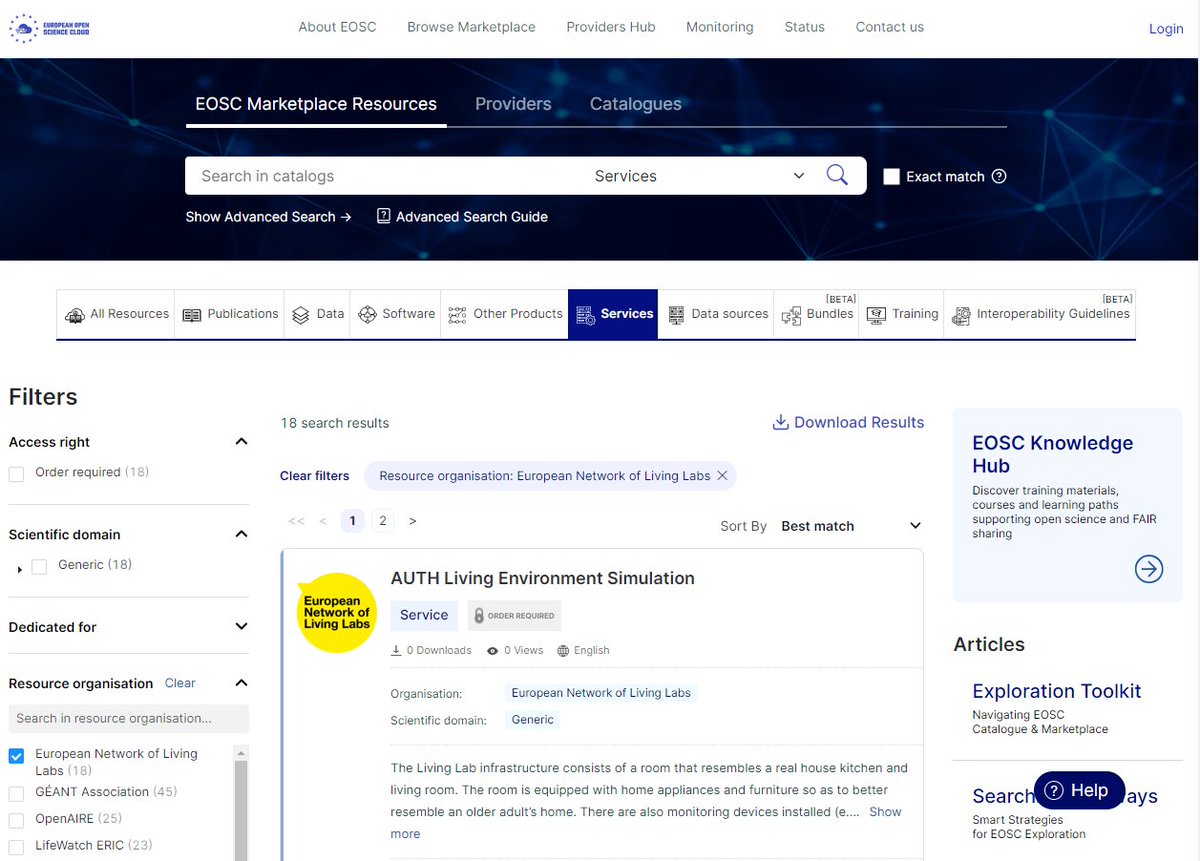Click the Publications tab icon
Viewport: 1200px width, 861px height.
(x=192, y=315)
